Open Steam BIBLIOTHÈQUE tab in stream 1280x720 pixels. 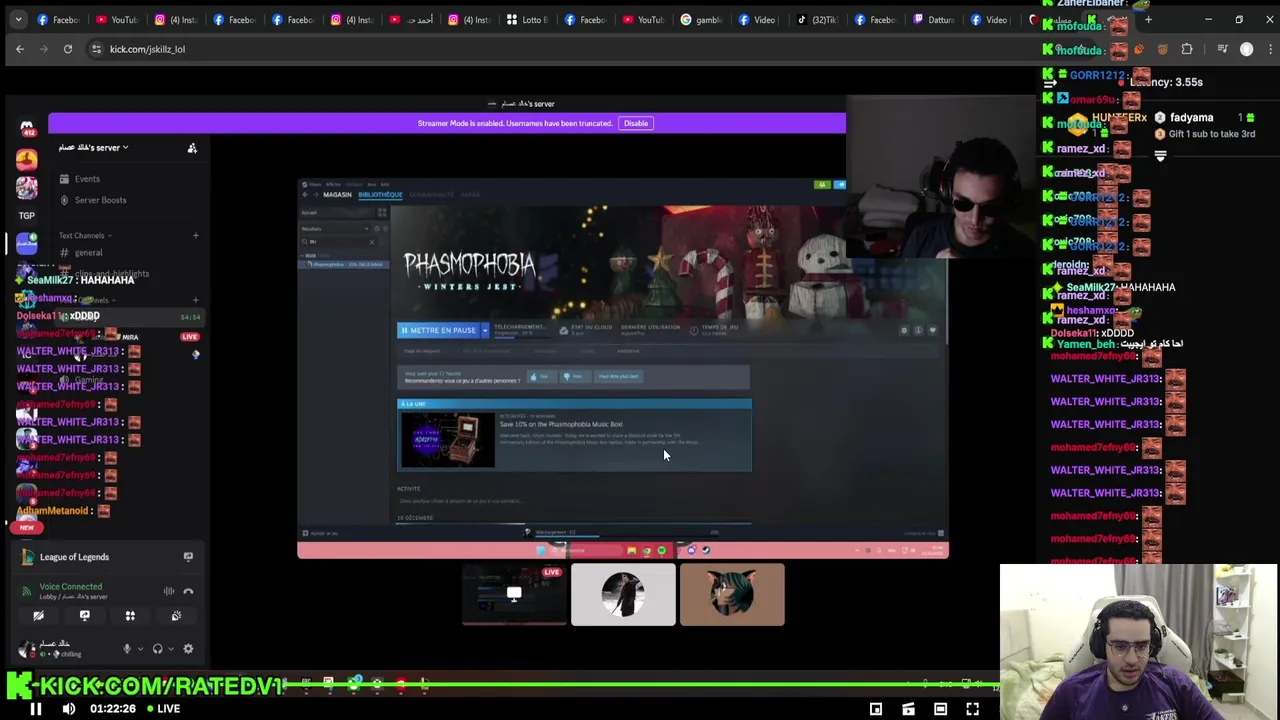(380, 195)
